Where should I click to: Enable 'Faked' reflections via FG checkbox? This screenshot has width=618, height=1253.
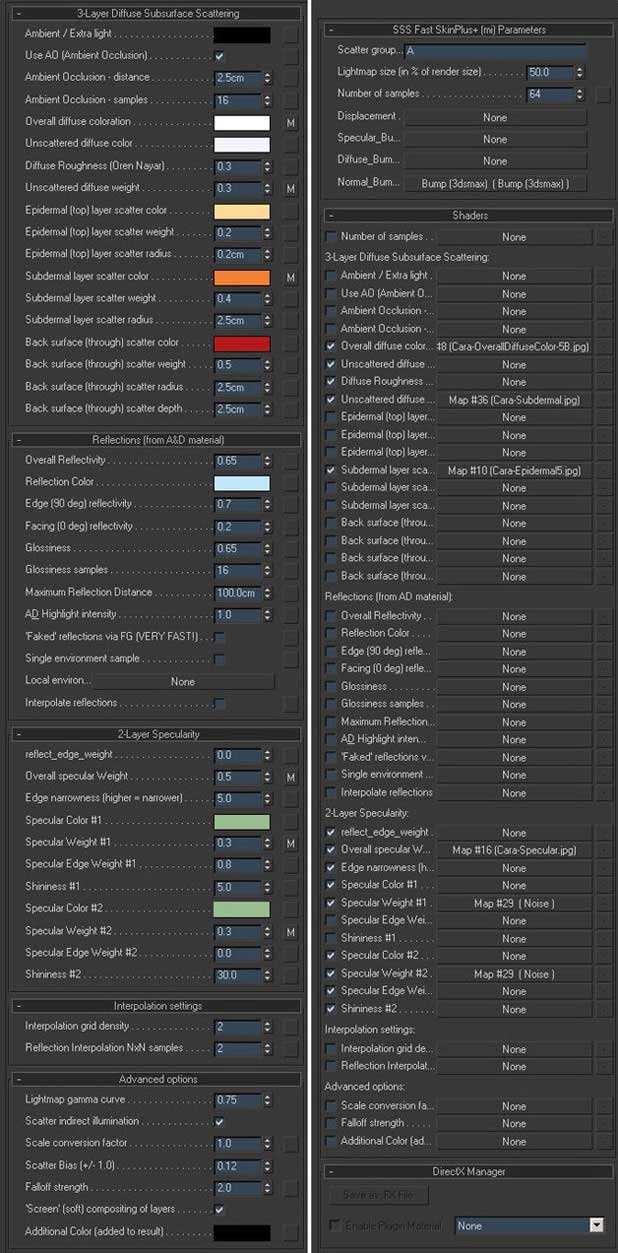(219, 637)
